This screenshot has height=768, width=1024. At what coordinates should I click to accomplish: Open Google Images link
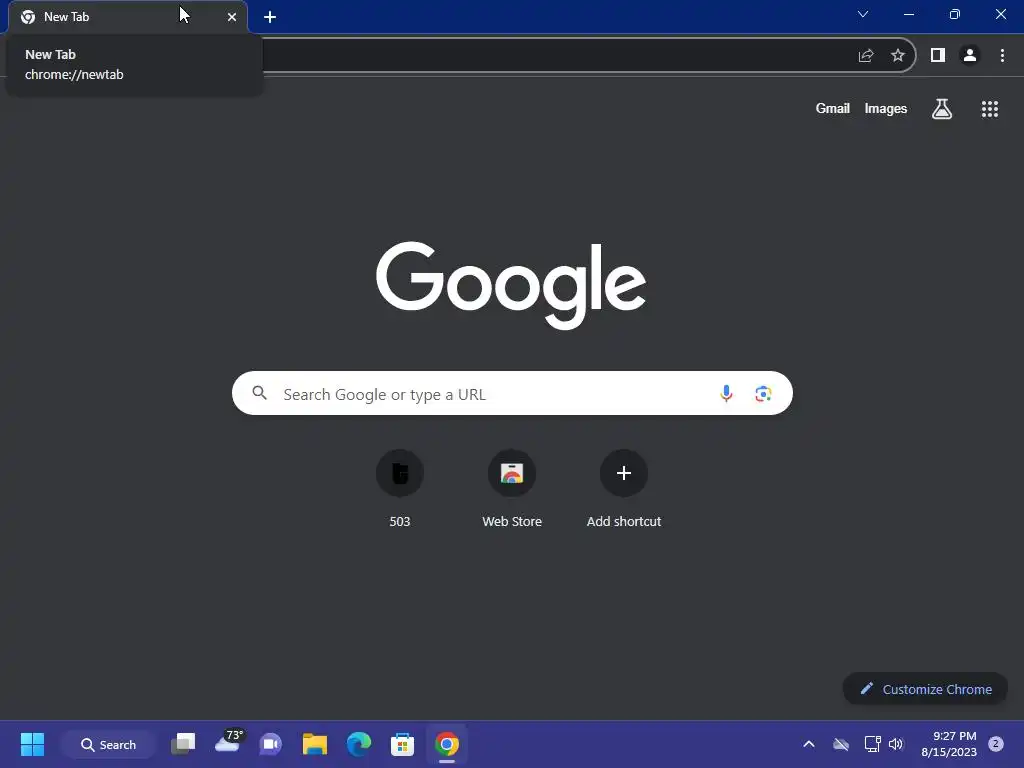[x=886, y=108]
